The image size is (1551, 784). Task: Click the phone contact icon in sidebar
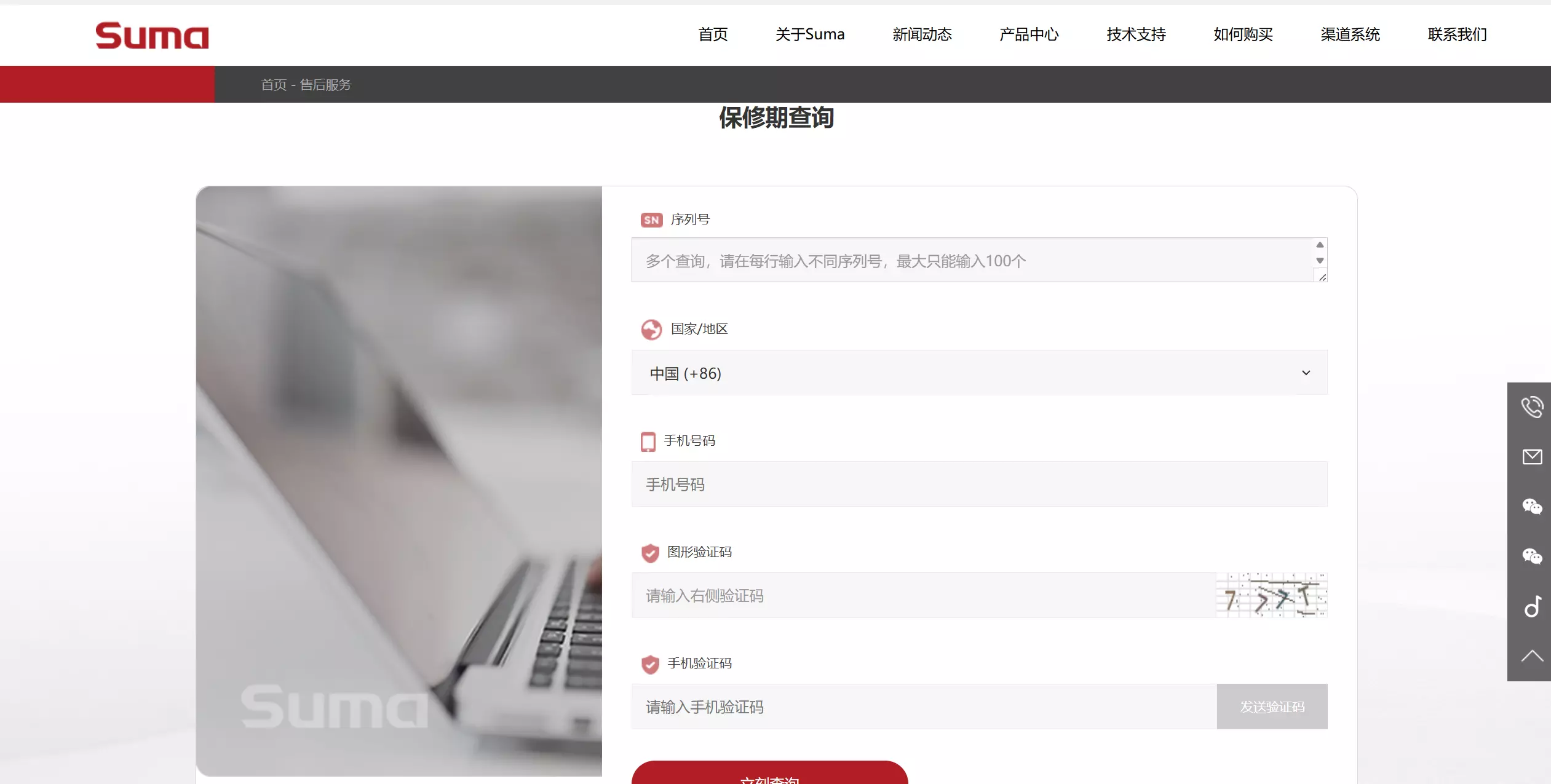click(1531, 407)
